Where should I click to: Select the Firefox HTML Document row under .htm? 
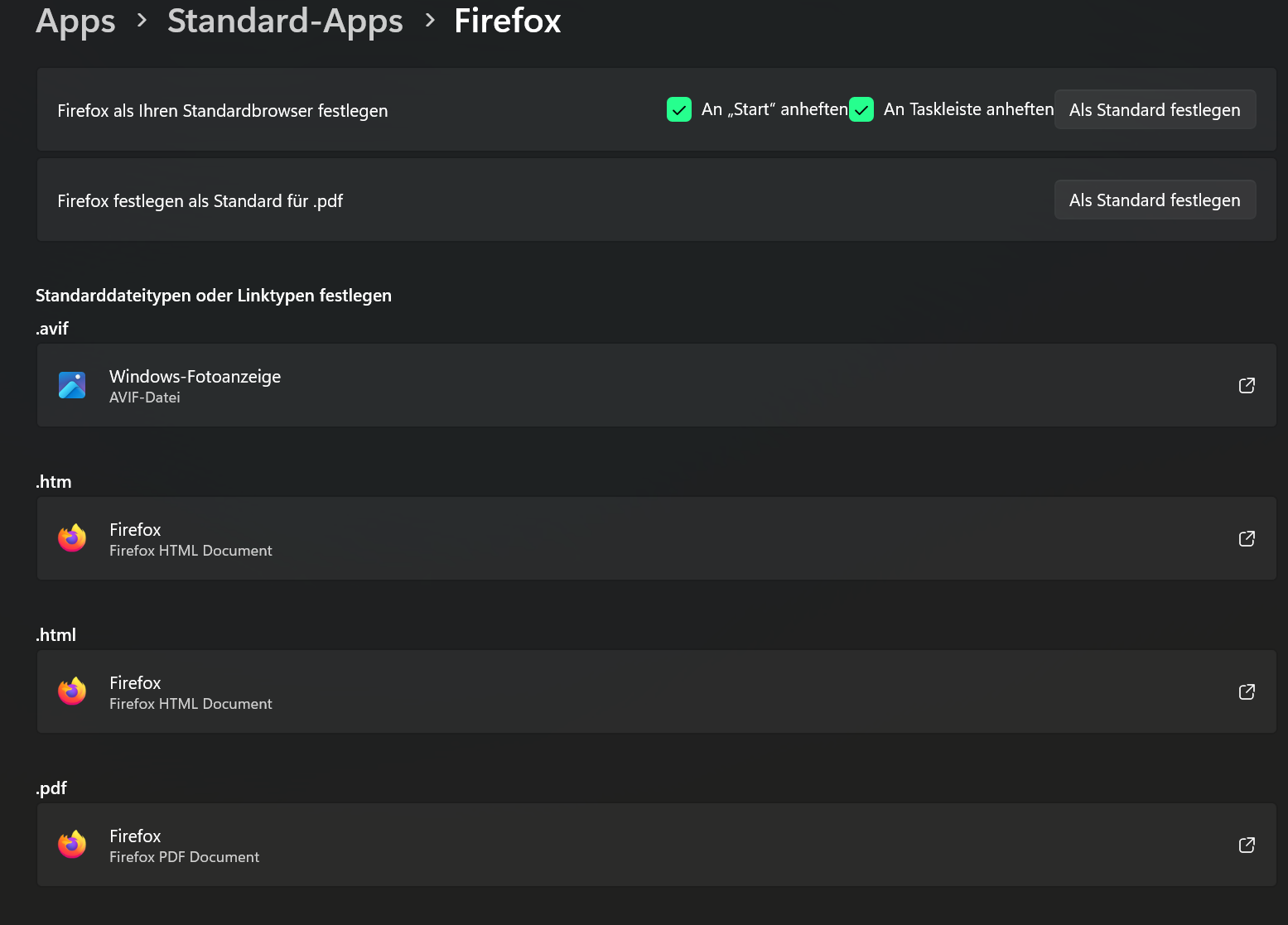coord(656,538)
